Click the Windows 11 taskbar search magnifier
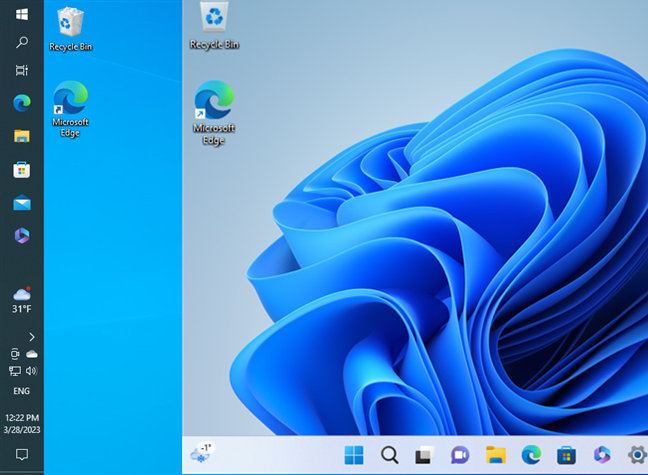648x475 pixels. (390, 455)
